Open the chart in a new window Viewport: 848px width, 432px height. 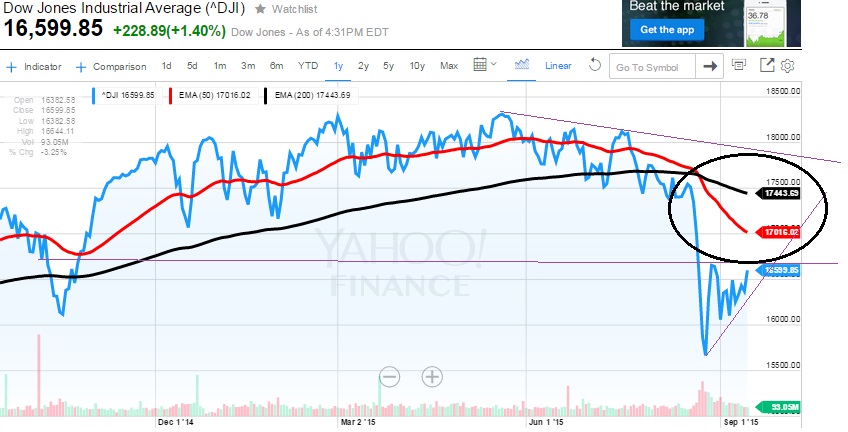pos(767,66)
